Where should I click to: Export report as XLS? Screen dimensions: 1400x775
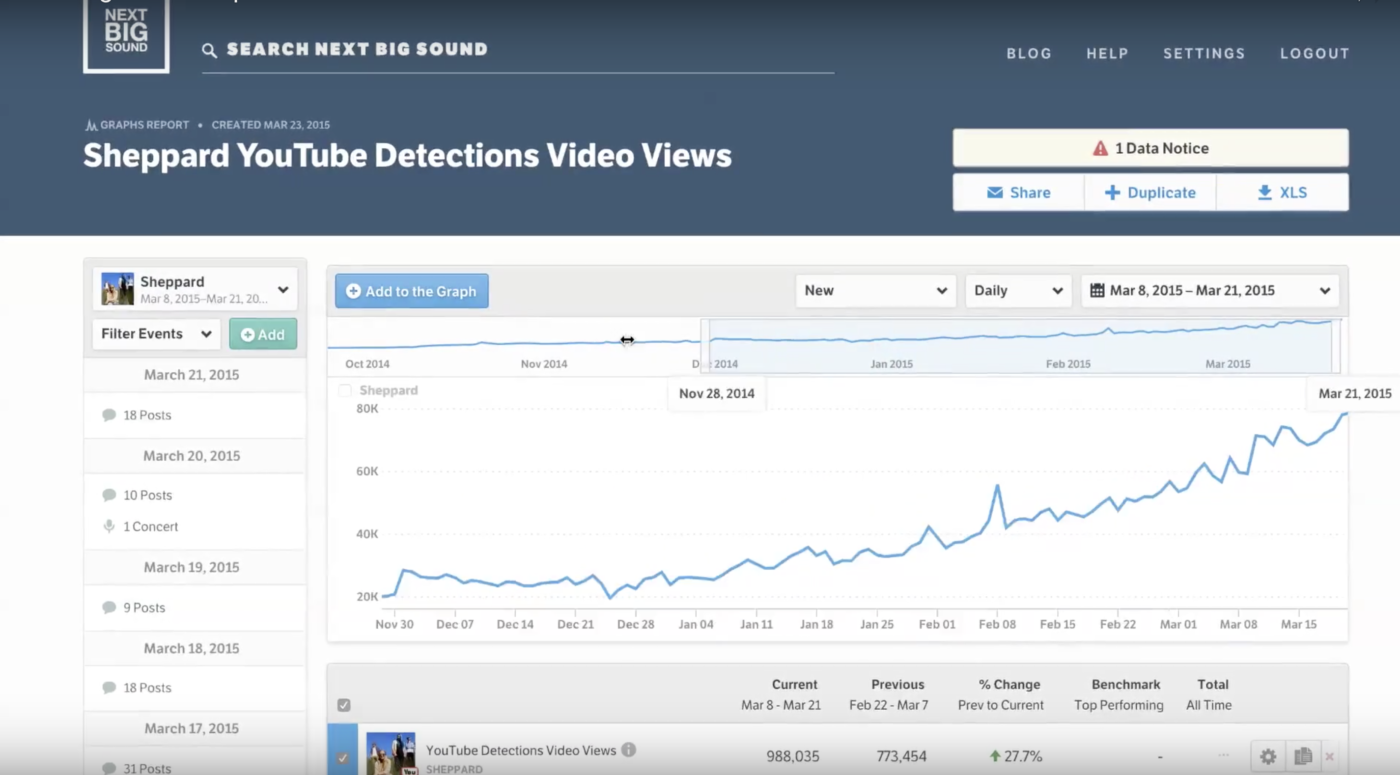[1282, 192]
